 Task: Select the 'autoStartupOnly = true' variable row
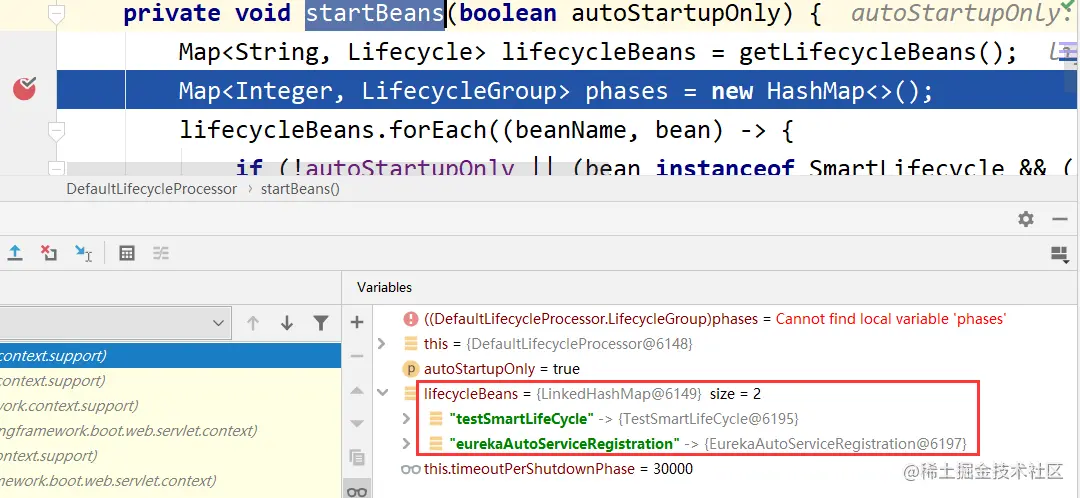pyautogui.click(x=725, y=369)
